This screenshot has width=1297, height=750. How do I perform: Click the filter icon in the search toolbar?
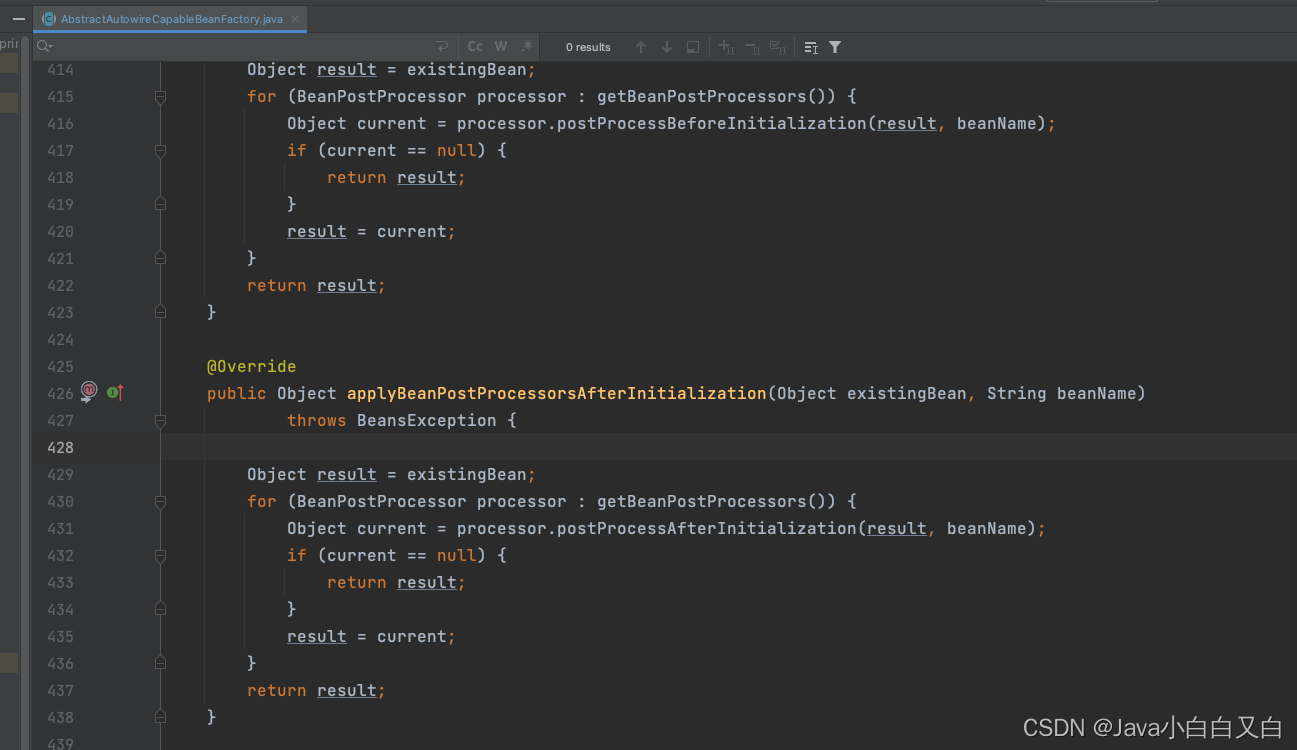pos(835,47)
